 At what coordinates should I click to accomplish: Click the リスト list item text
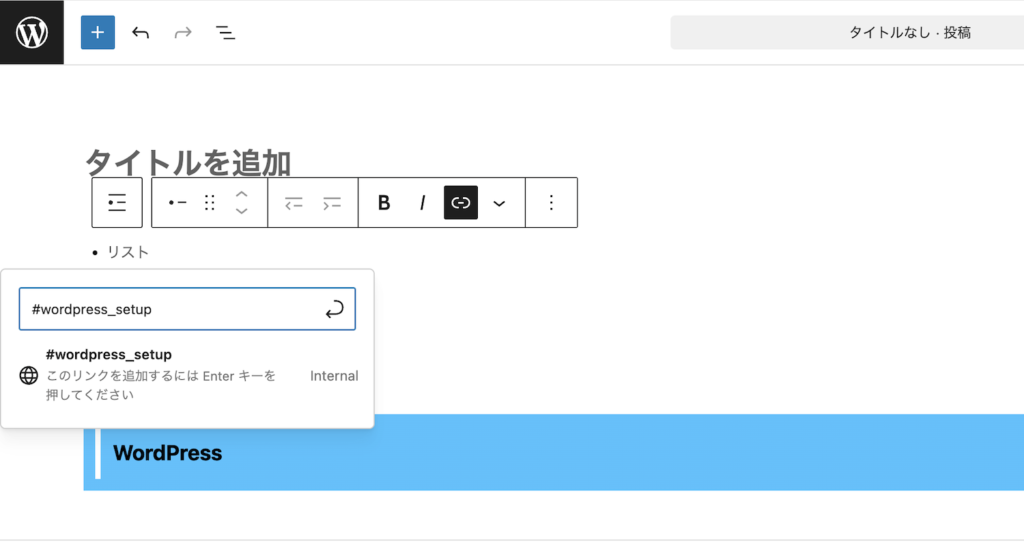click(128, 252)
